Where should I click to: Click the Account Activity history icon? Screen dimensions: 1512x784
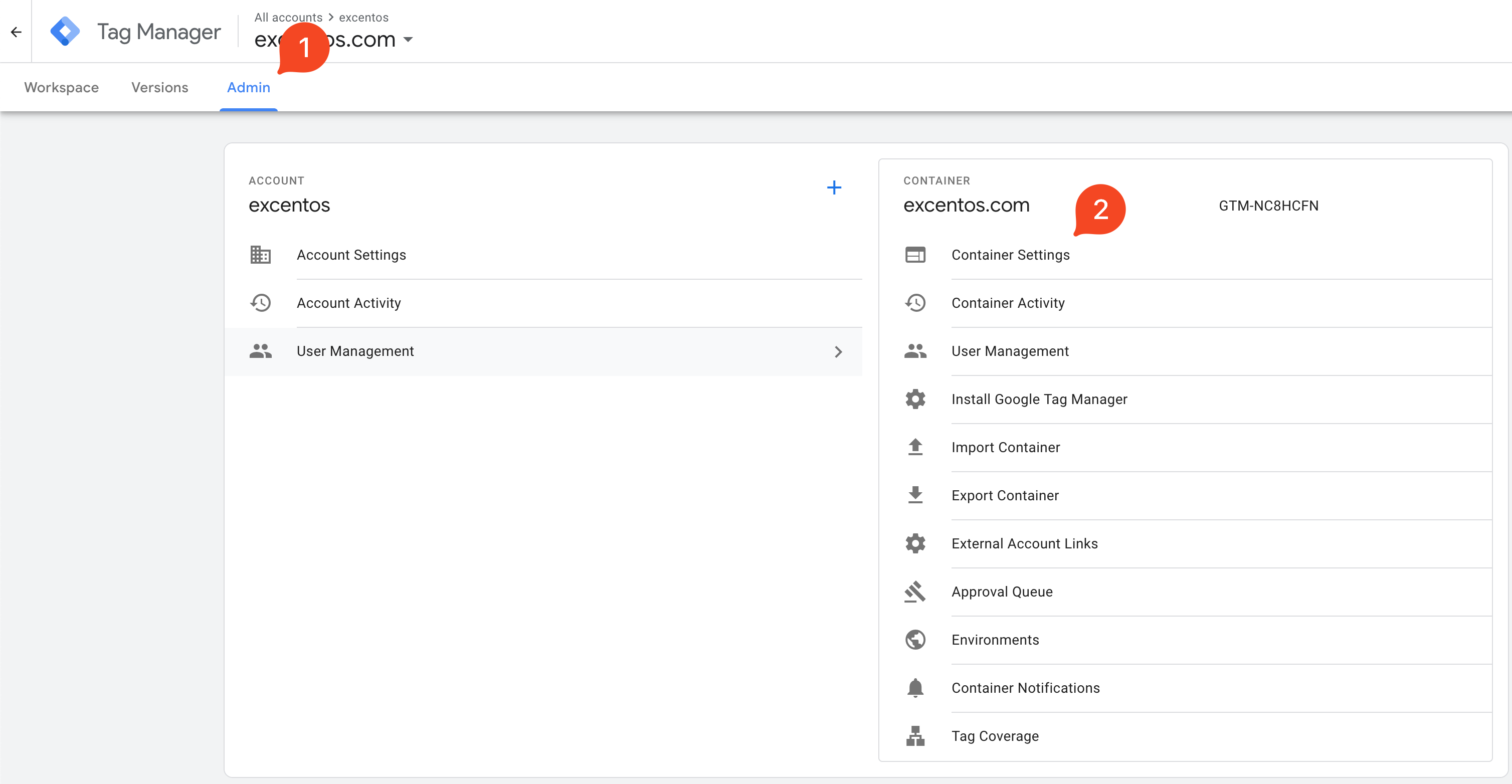(x=260, y=303)
